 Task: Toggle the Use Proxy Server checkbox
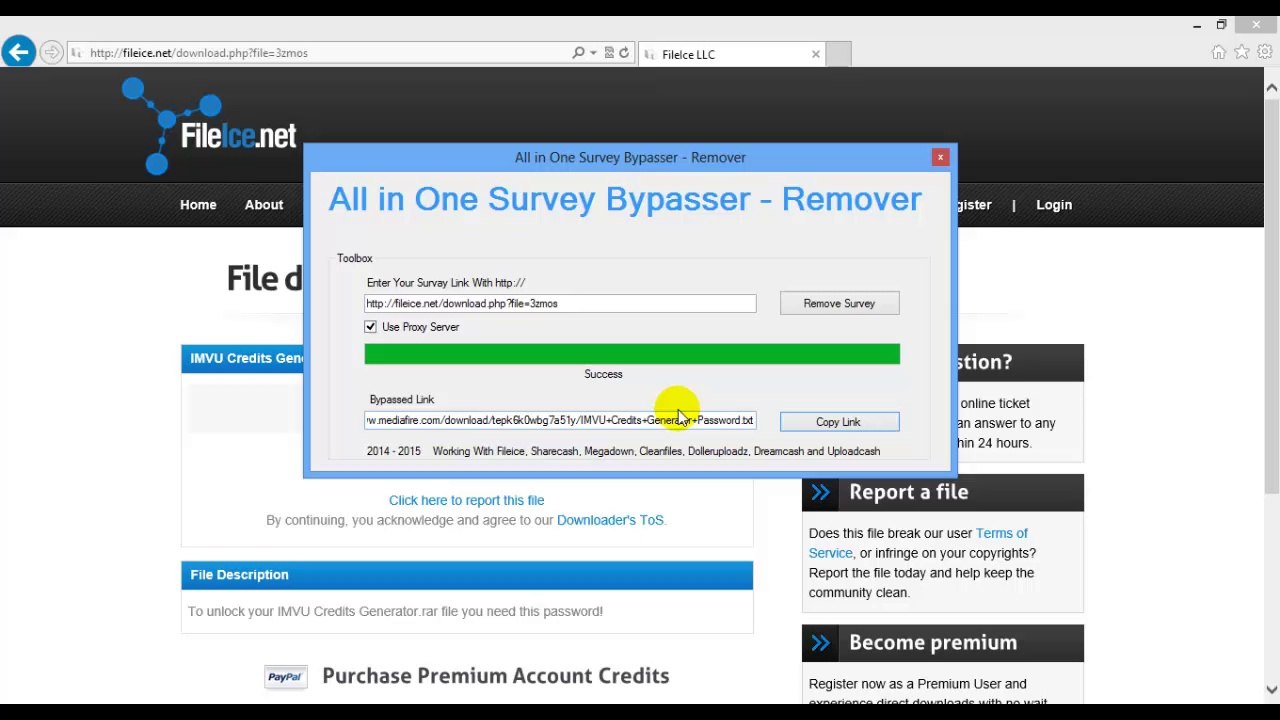coord(370,327)
